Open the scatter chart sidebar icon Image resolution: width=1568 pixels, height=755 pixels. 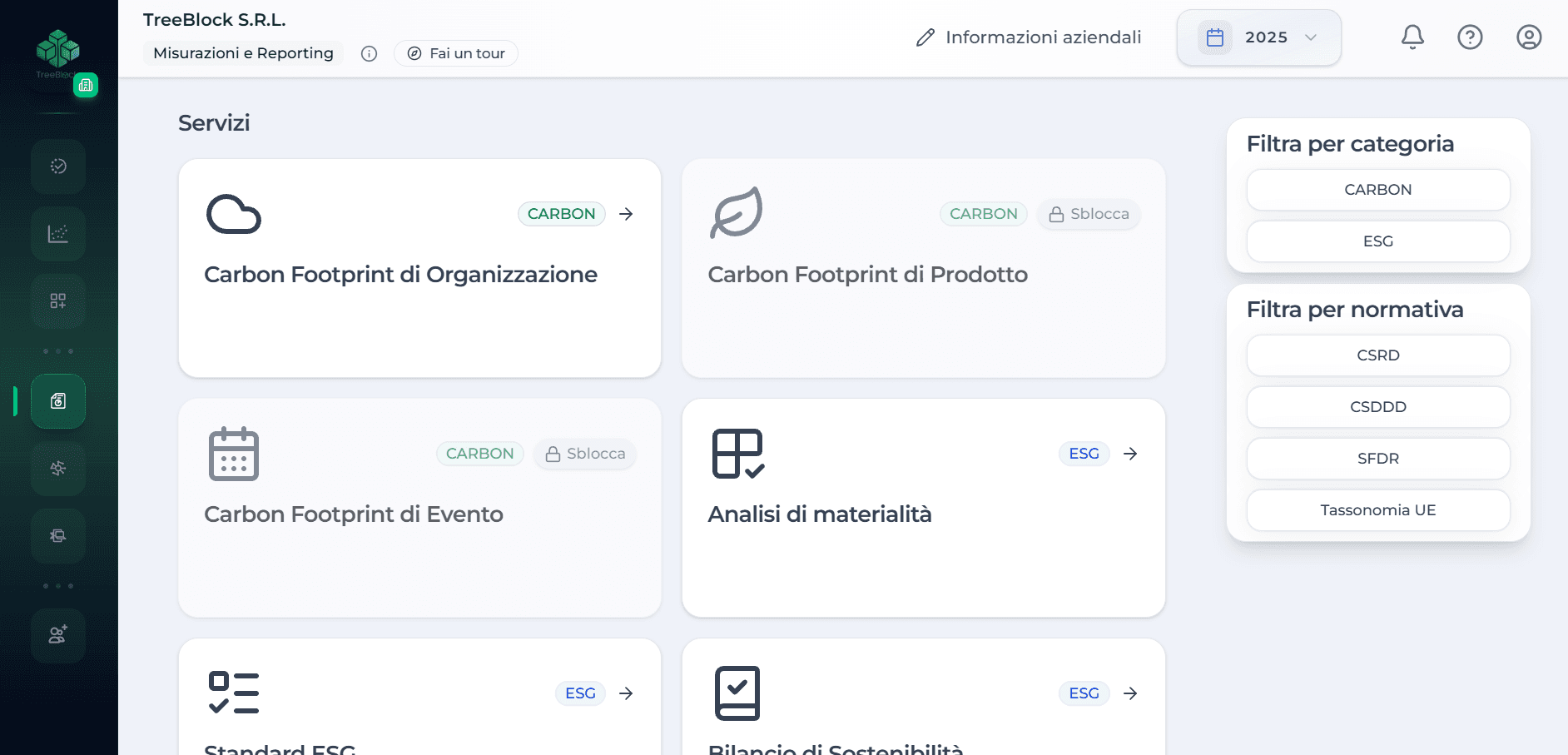pyautogui.click(x=58, y=234)
